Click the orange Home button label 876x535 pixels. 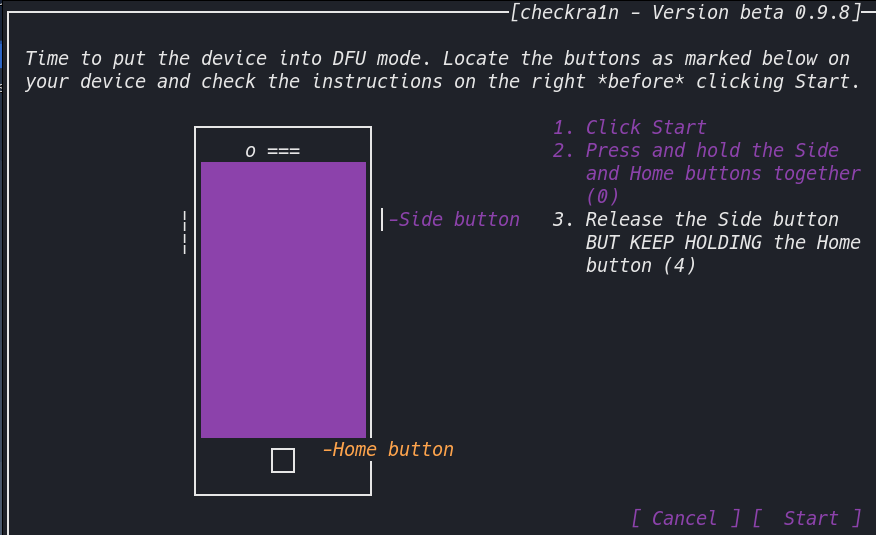pyautogui.click(x=388, y=450)
